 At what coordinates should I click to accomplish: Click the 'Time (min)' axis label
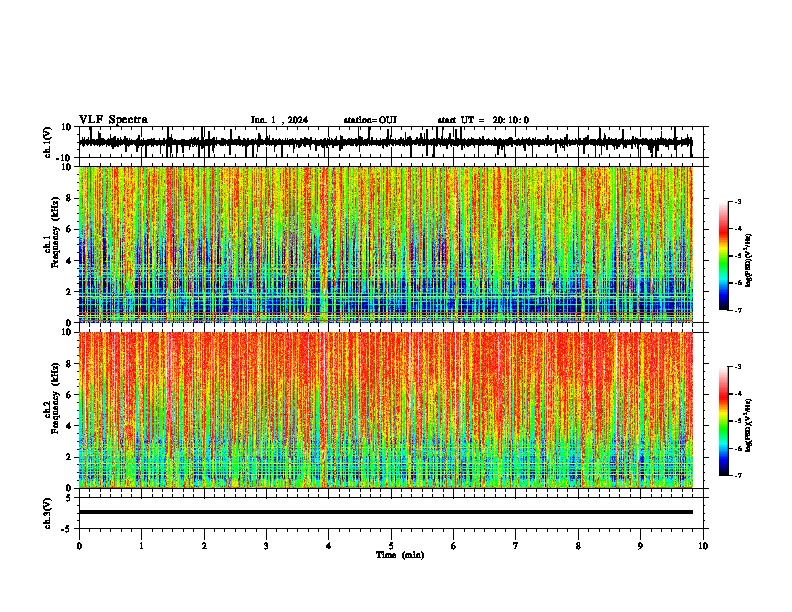coord(400,555)
